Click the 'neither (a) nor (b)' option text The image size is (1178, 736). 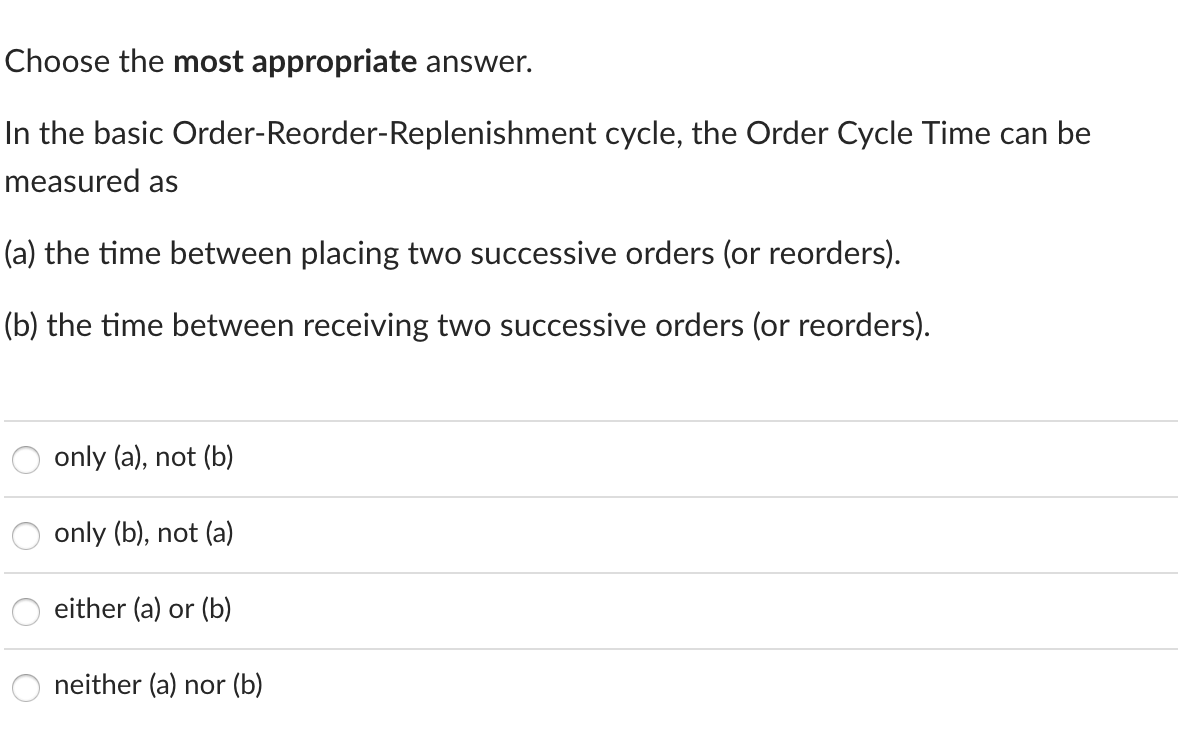[x=158, y=685]
